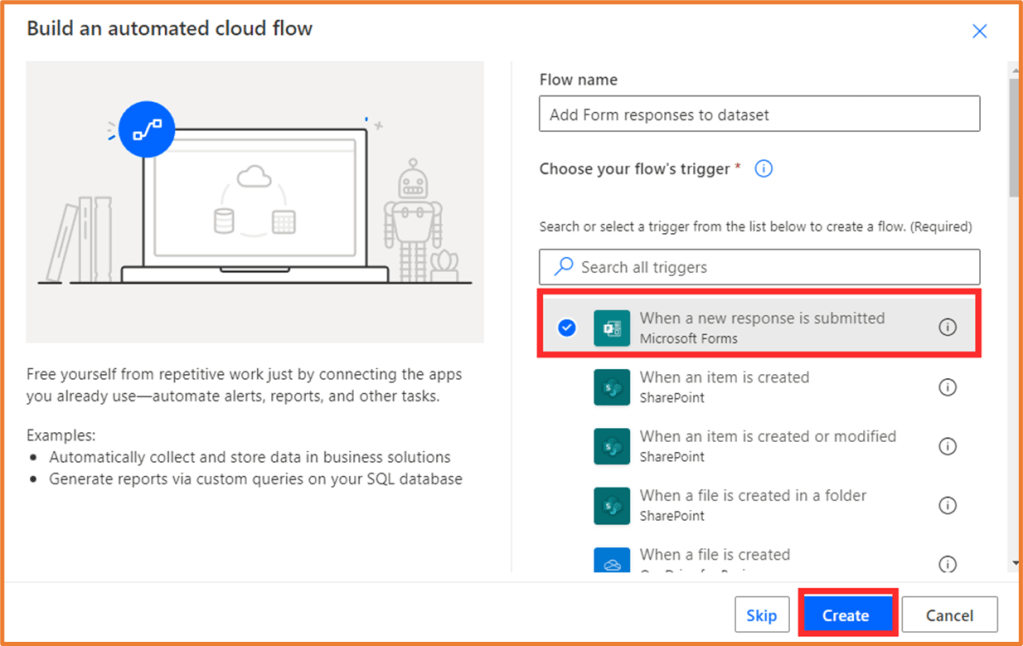This screenshot has height=646, width=1023.
Task: Uncheck the selected Microsoft Forms trigger checkmark
Action: pyautogui.click(x=567, y=328)
